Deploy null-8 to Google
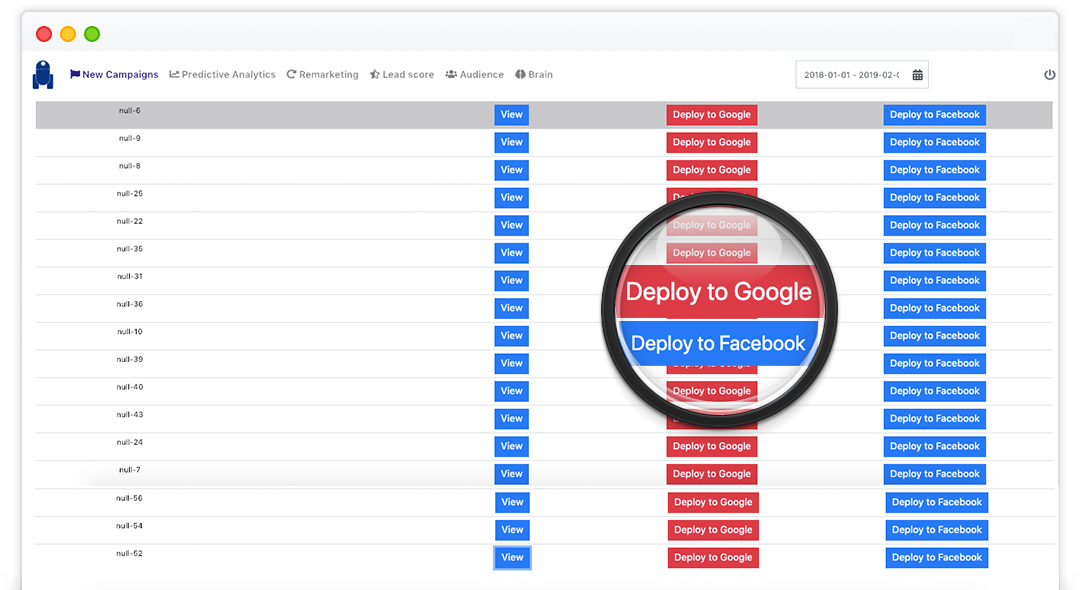This screenshot has width=1080, height=590. [712, 170]
